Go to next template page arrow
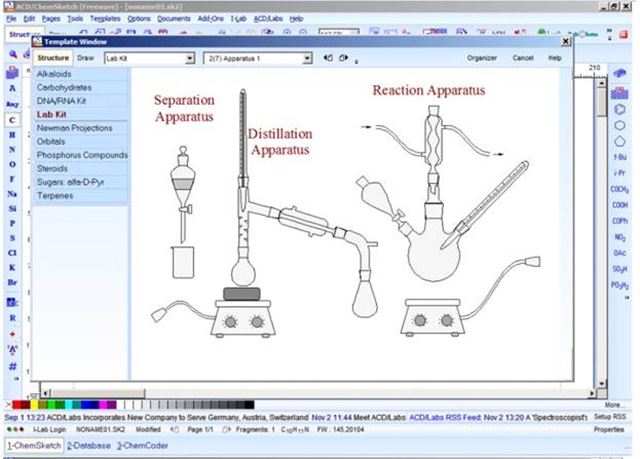The image size is (640, 459). pos(344,58)
